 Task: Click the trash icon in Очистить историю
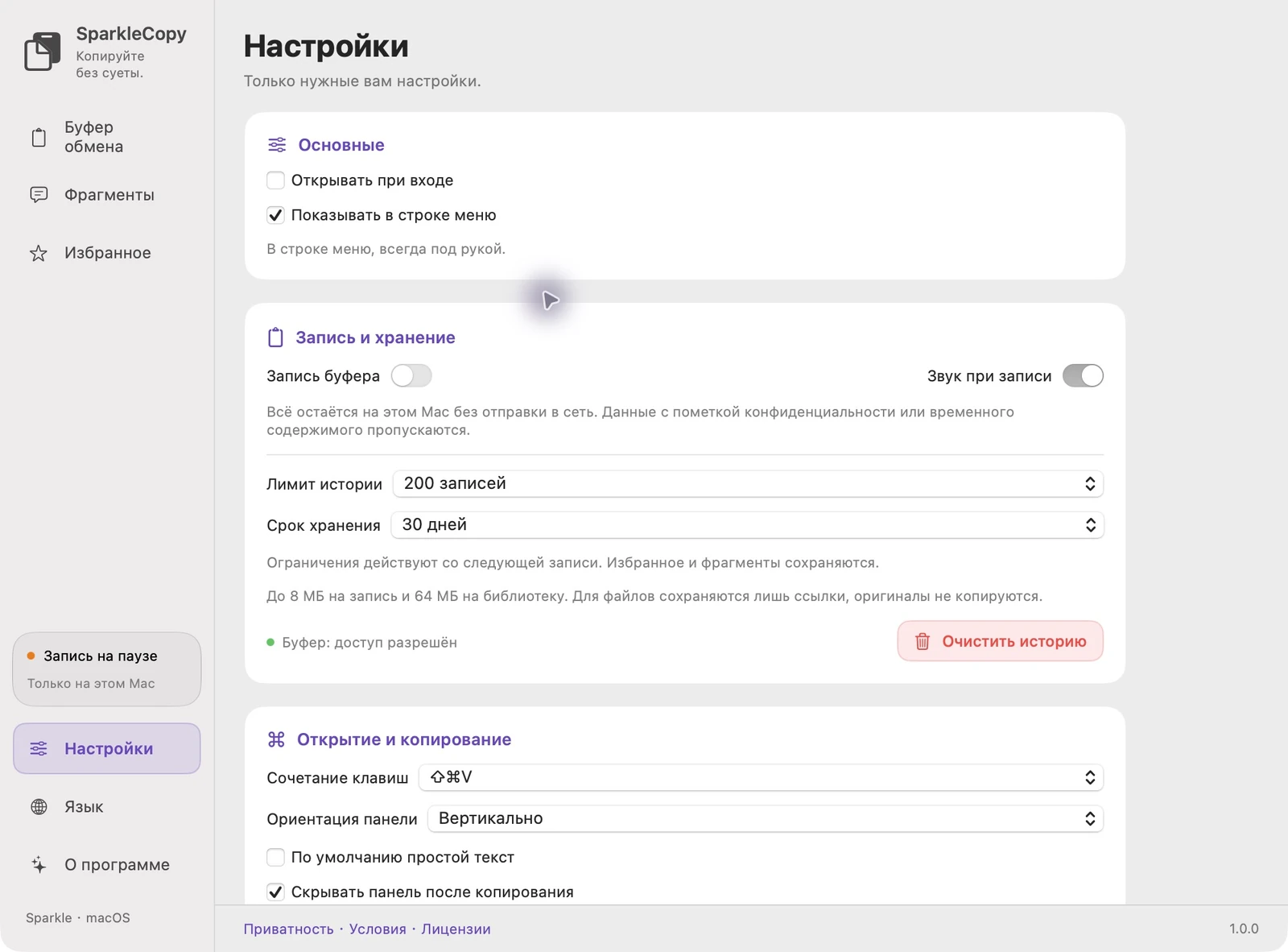click(x=923, y=642)
